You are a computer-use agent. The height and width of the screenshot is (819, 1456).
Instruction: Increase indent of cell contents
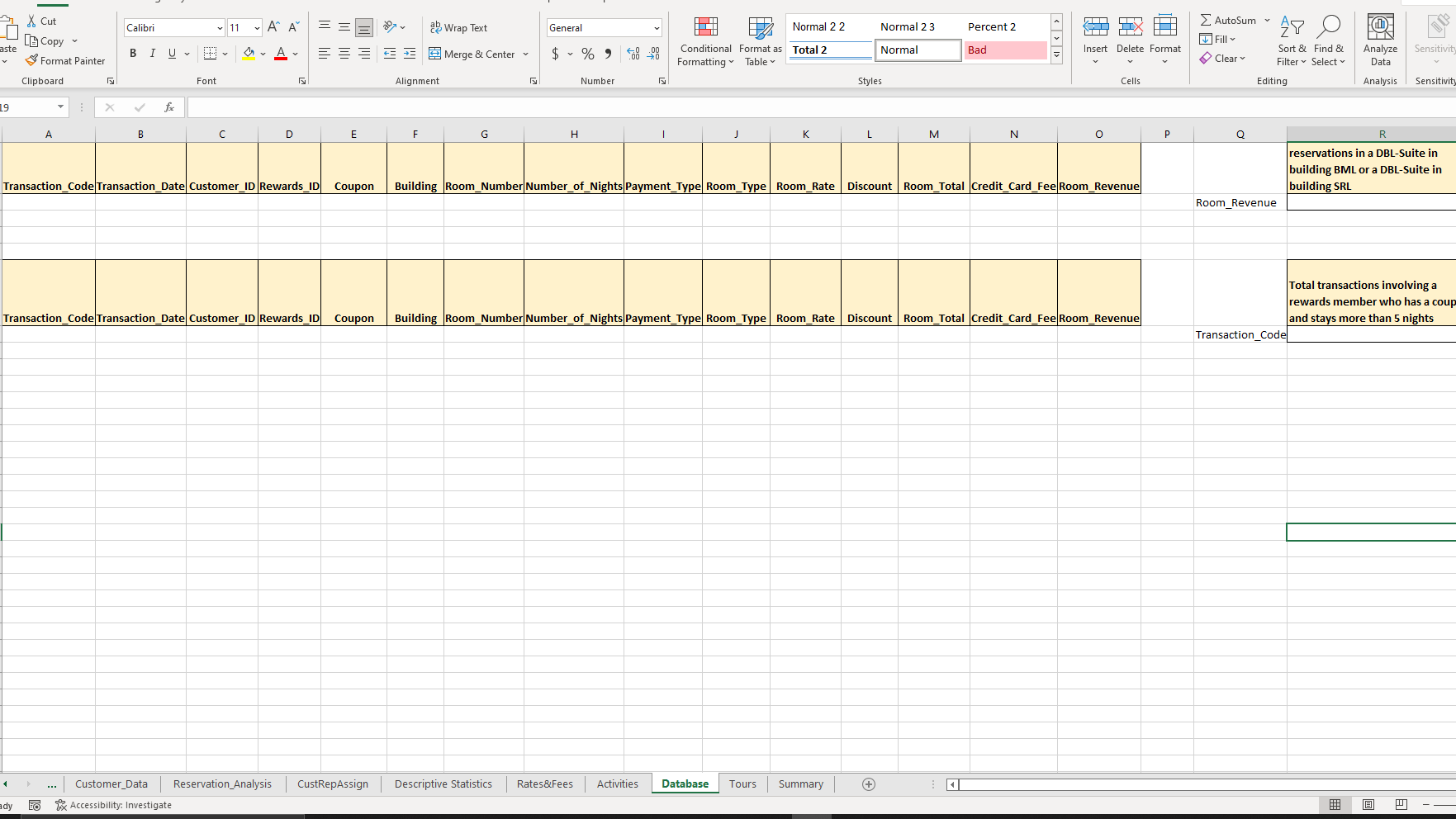click(x=410, y=54)
